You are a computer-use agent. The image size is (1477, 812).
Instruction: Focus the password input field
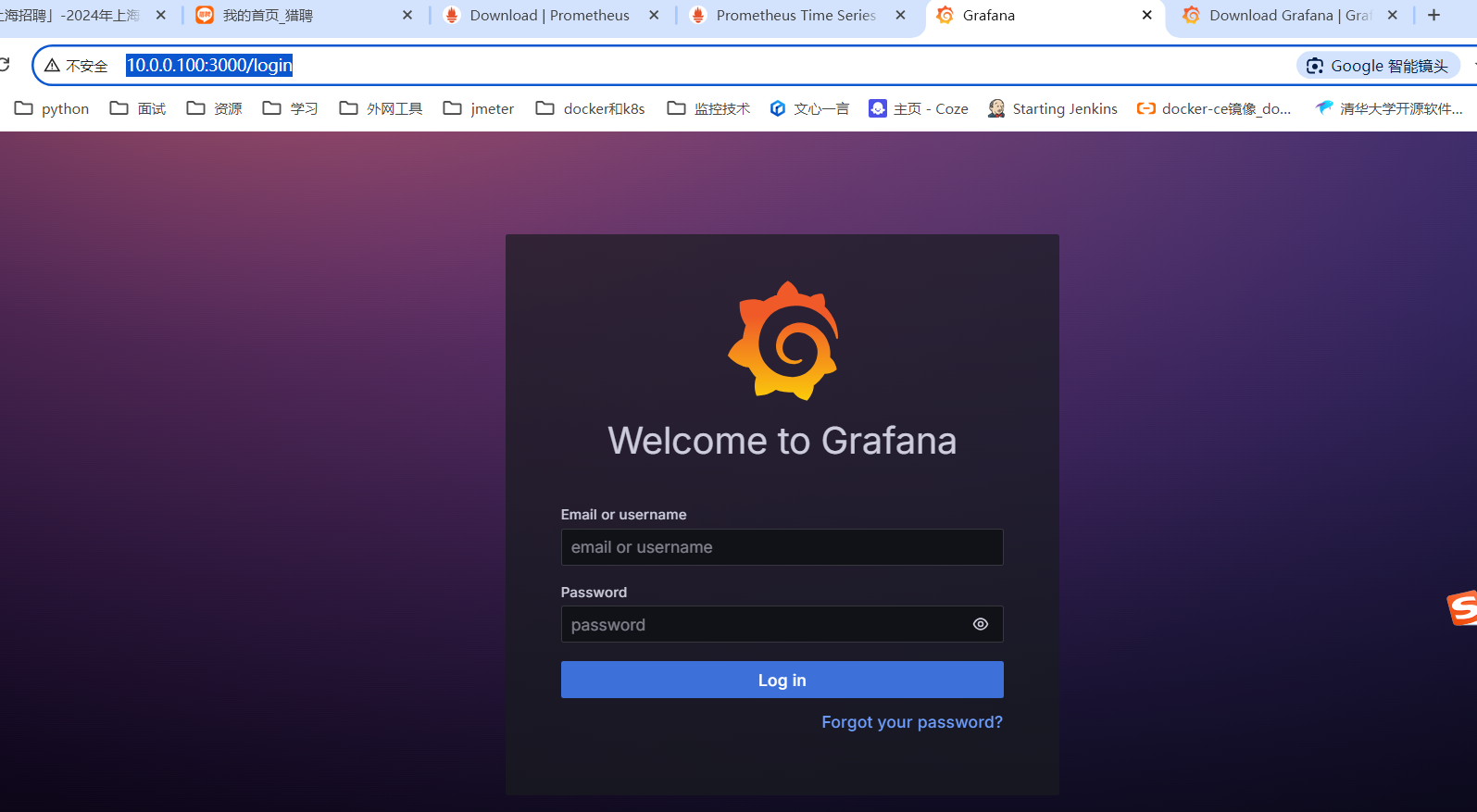pos(782,624)
